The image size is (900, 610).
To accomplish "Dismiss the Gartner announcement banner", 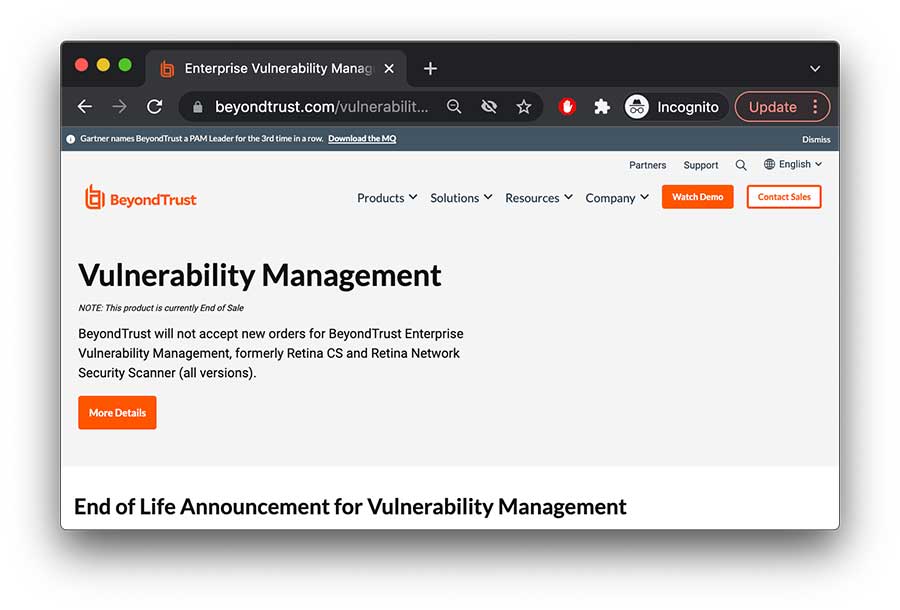I will (x=815, y=139).
